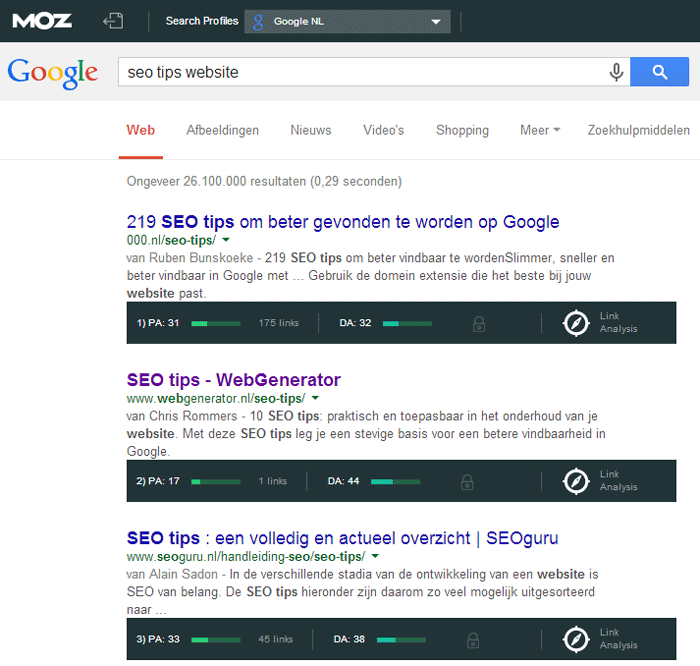
Task: Click the MozBar export icon
Action: coord(113,21)
